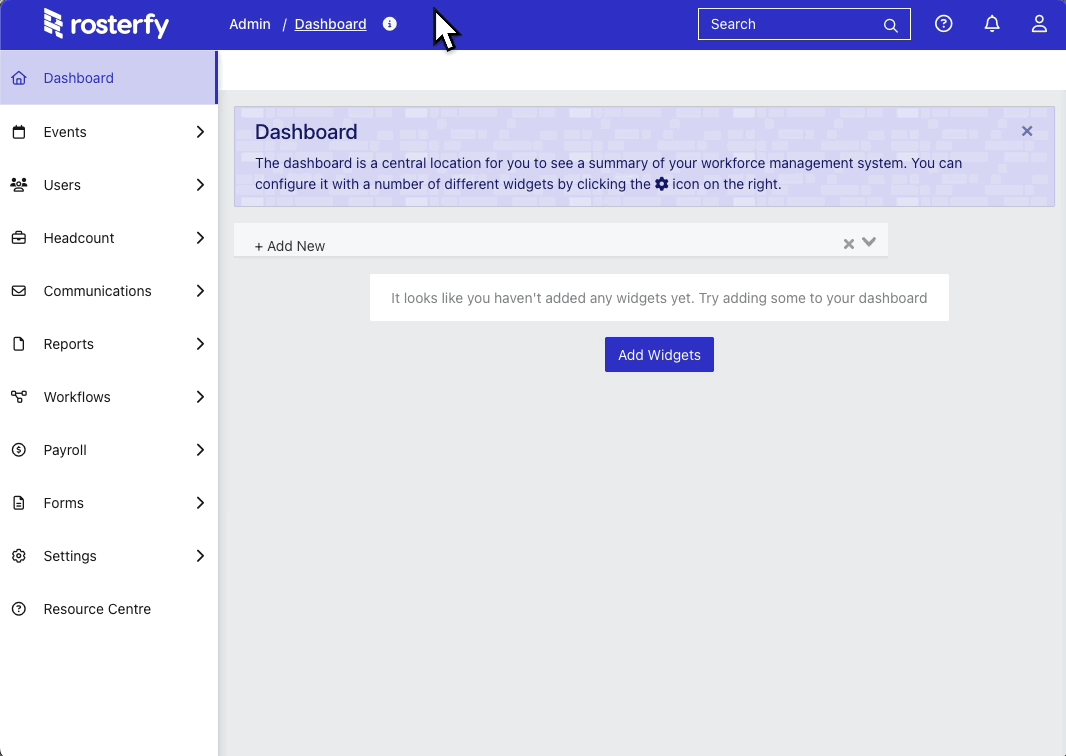Click the Communications envelope icon
Image resolution: width=1066 pixels, height=756 pixels.
pyautogui.click(x=19, y=291)
